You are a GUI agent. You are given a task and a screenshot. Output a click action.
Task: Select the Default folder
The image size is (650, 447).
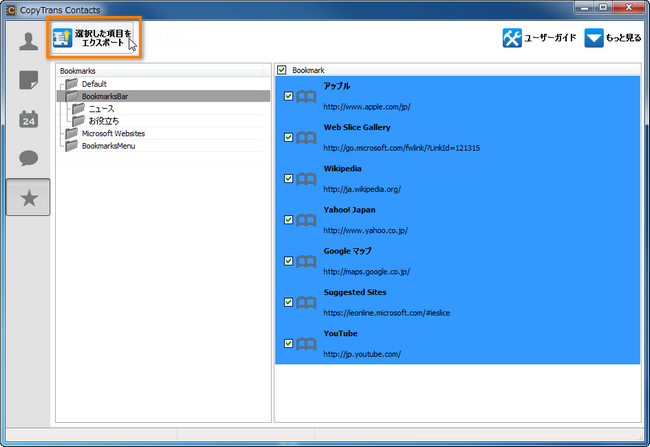coord(163,84)
